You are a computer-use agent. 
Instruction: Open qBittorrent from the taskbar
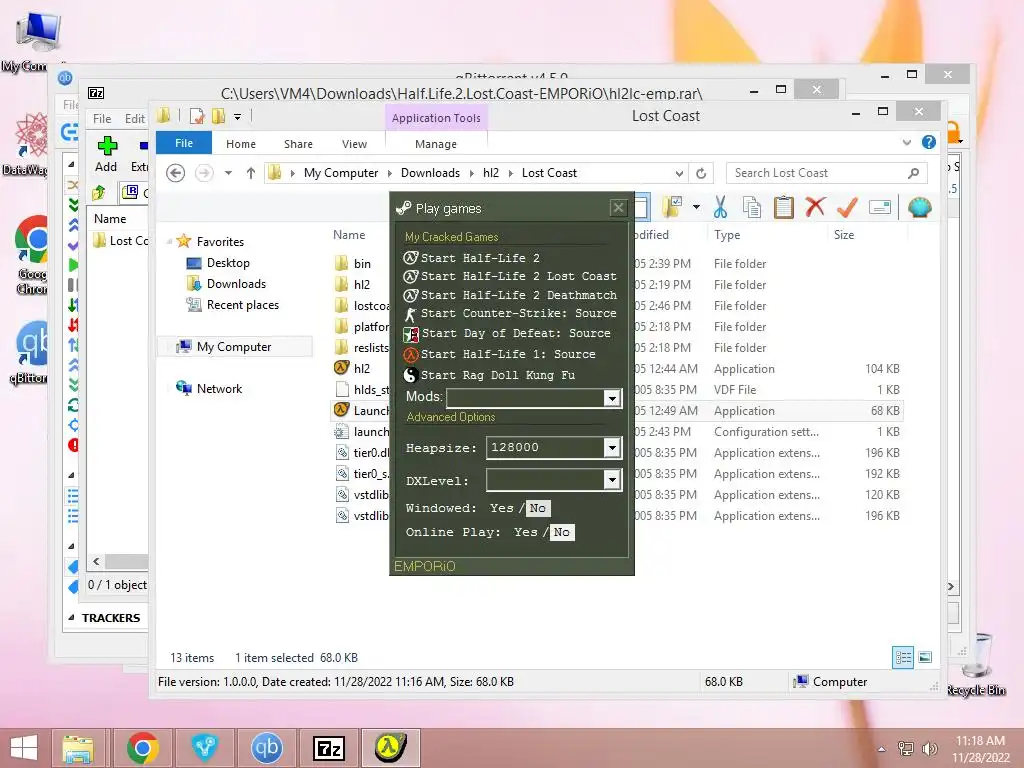tap(266, 748)
